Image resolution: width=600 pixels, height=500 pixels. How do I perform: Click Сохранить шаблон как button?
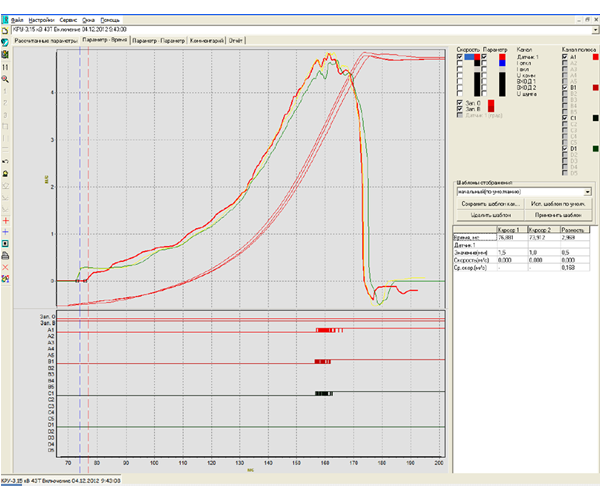pos(491,204)
